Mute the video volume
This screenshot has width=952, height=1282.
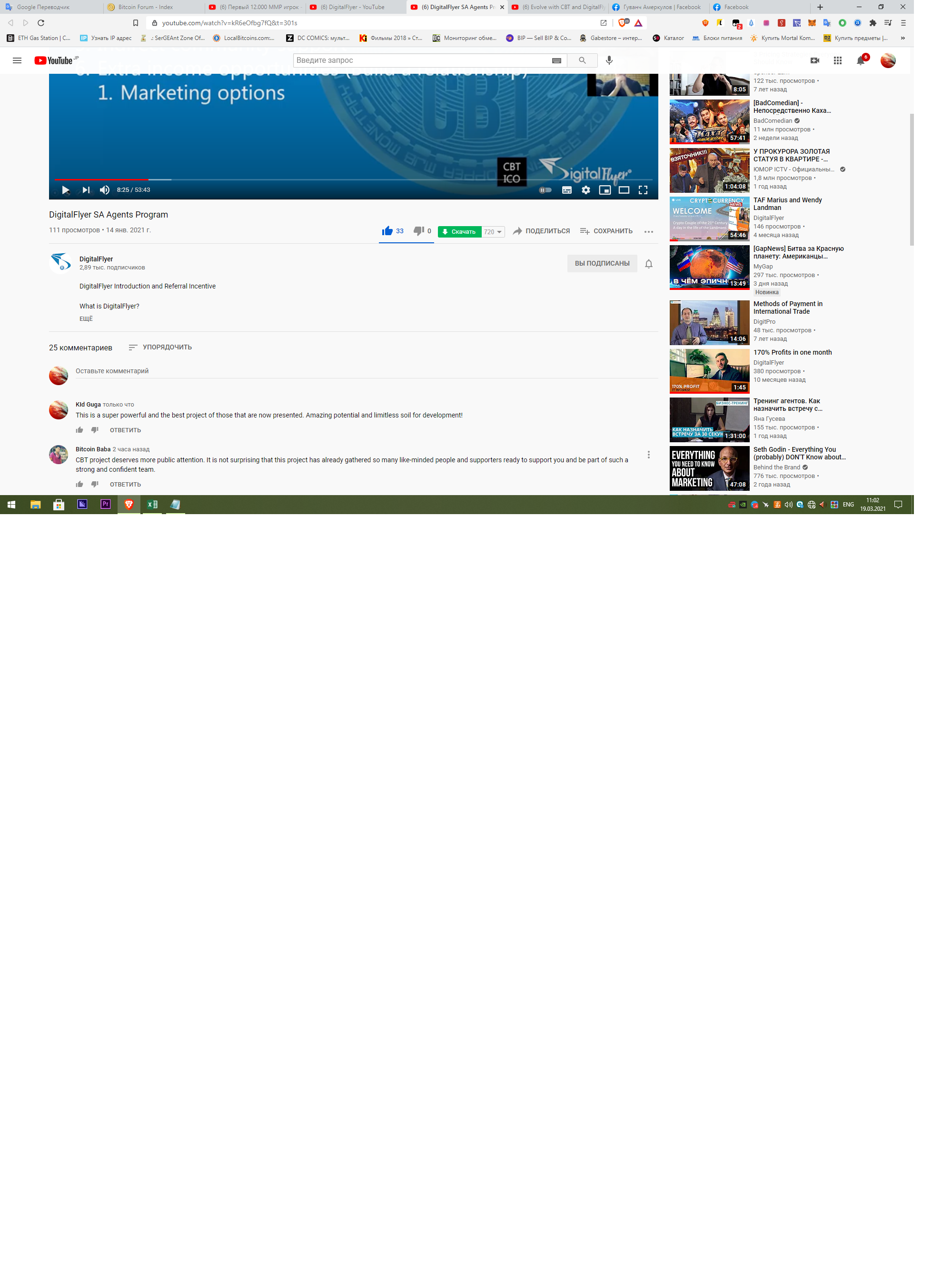[x=104, y=190]
